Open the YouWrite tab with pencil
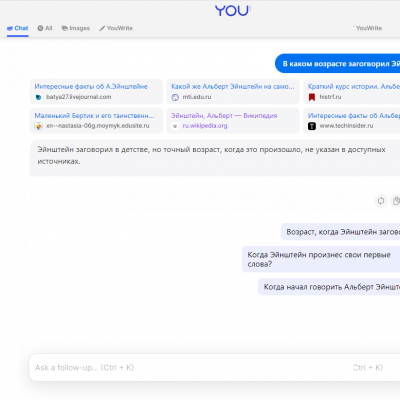This screenshot has width=400, height=400. coord(116,28)
